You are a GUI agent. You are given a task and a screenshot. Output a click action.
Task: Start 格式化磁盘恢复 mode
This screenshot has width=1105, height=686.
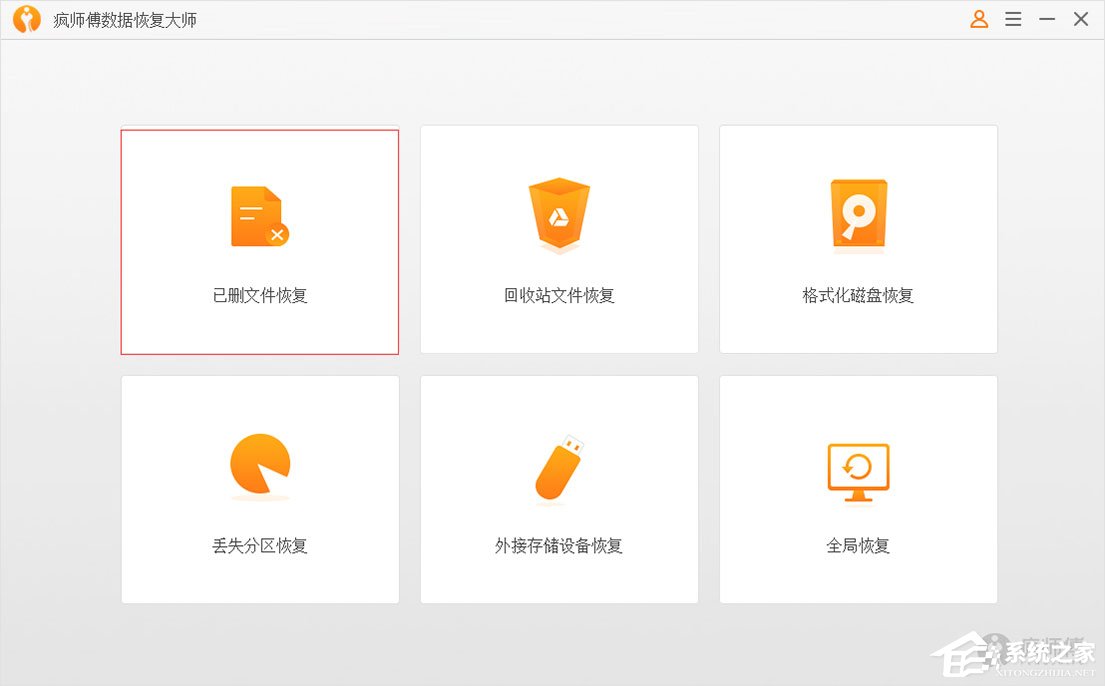click(857, 240)
